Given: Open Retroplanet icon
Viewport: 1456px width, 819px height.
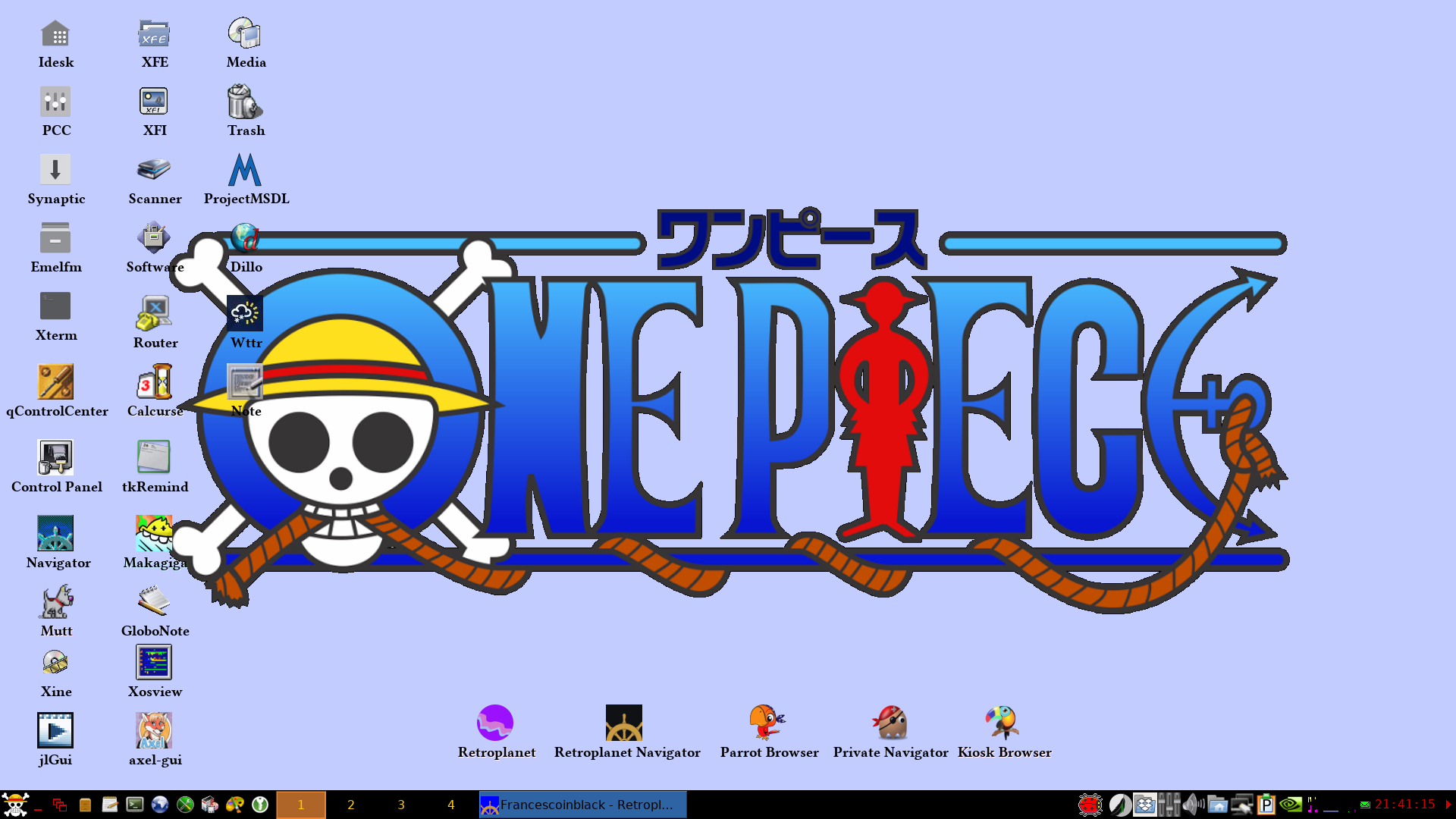Looking at the screenshot, I should coord(495,723).
